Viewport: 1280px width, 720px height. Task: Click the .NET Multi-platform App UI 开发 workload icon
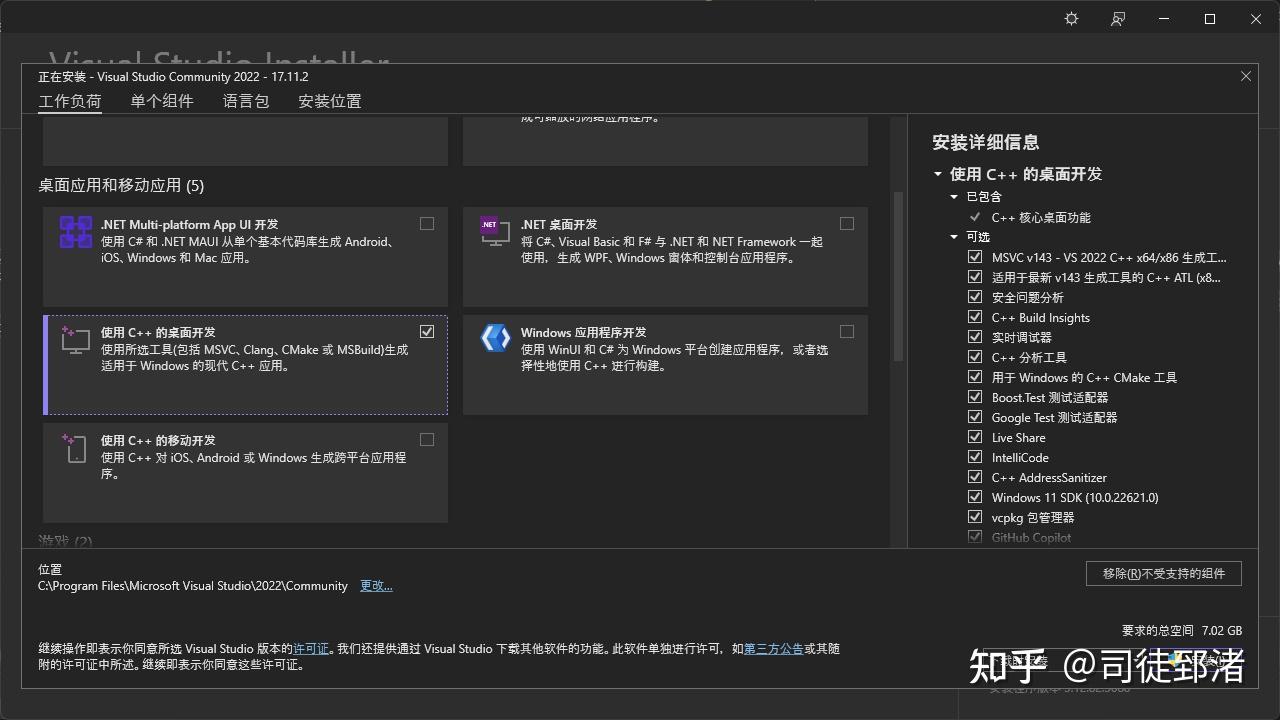75,232
